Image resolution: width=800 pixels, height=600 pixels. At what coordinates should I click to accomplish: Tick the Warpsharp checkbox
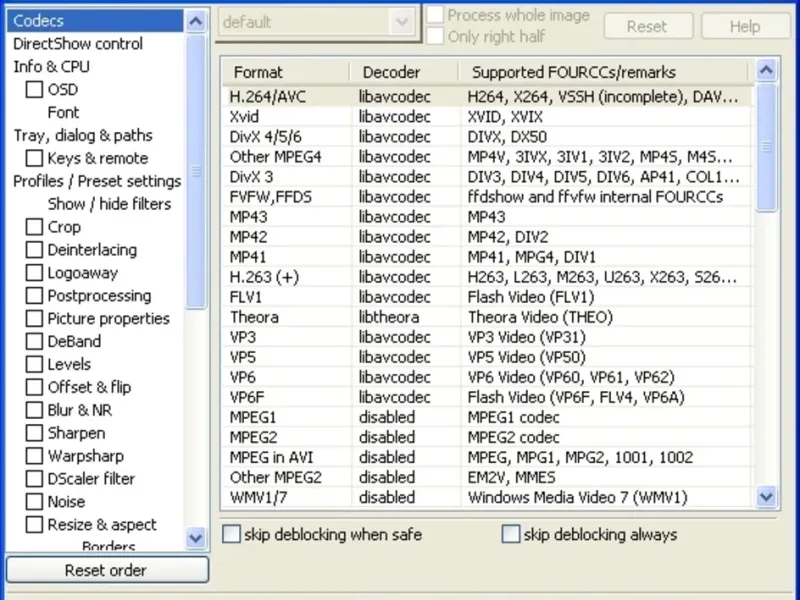(x=34, y=456)
